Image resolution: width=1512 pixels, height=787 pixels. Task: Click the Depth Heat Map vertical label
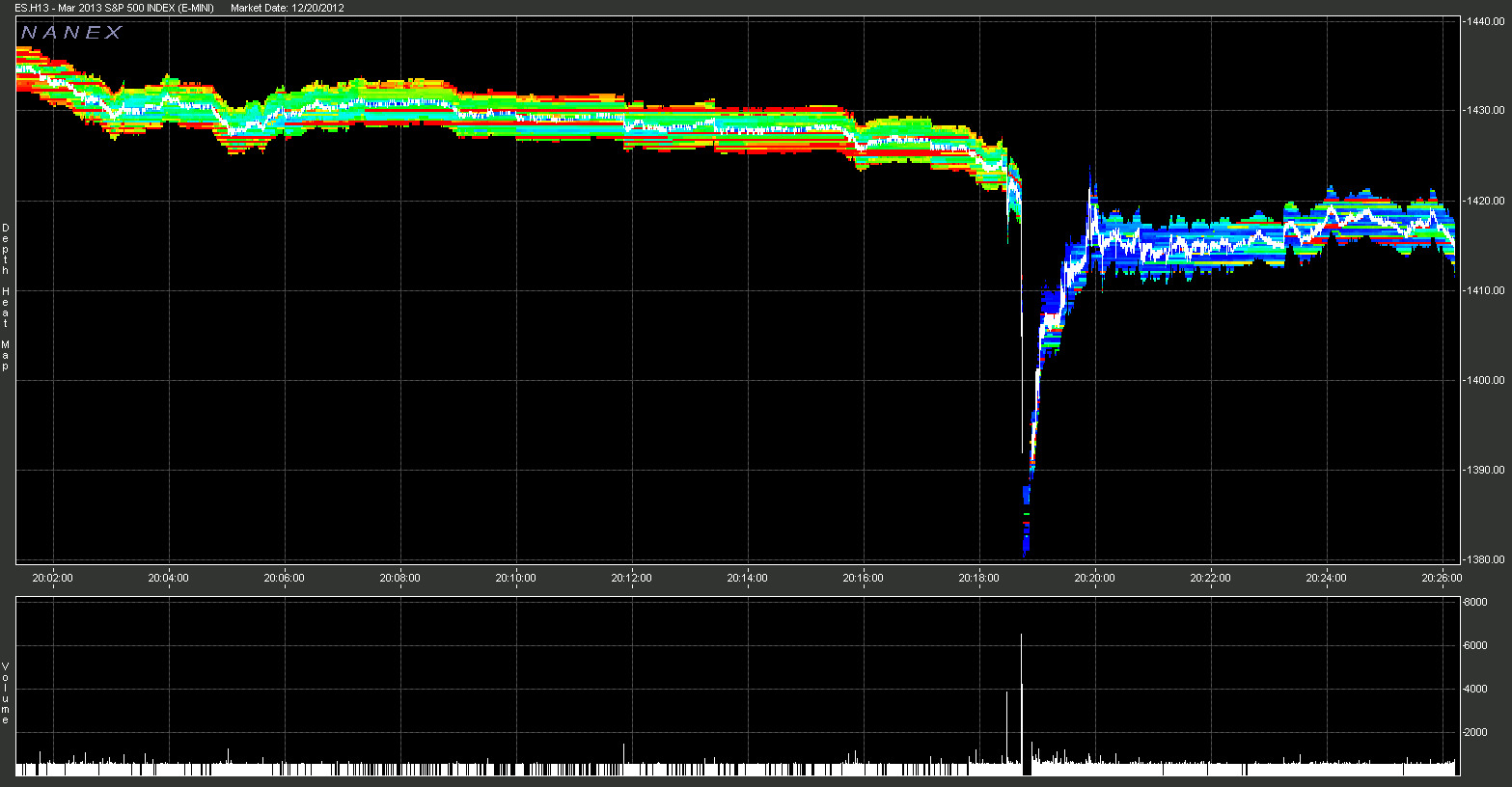coord(5,297)
